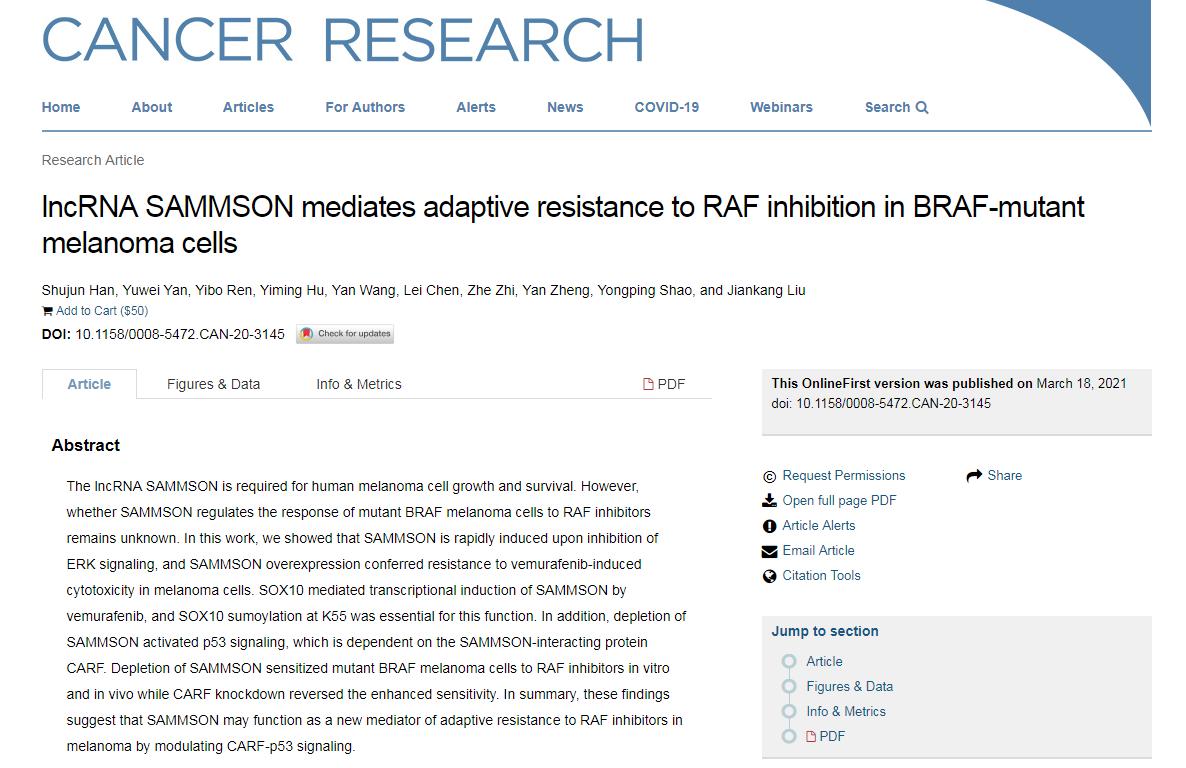This screenshot has width=1186, height=768.
Task: Open the COVID-19 navigation item
Action: tap(666, 107)
